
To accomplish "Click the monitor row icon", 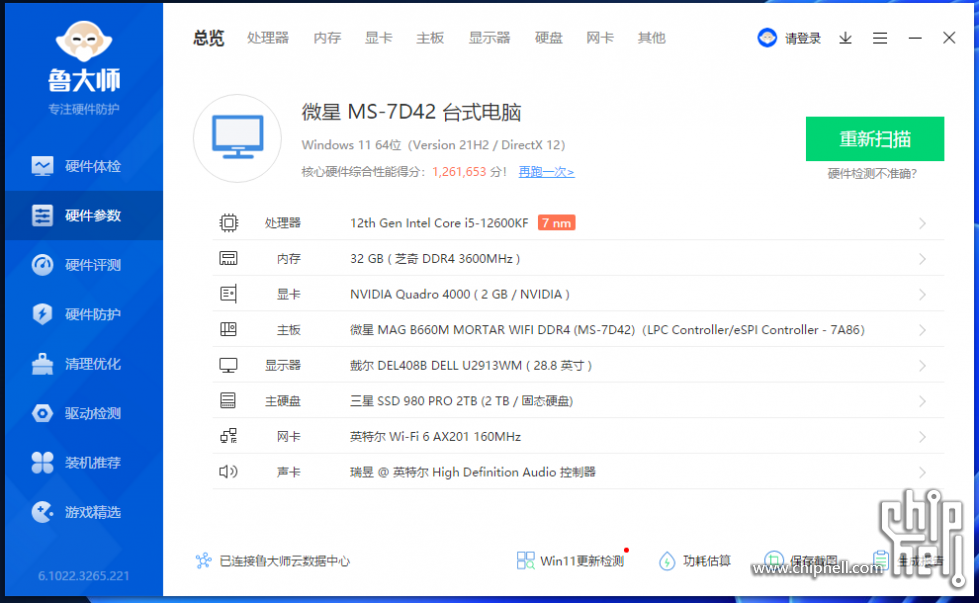I will (x=229, y=365).
